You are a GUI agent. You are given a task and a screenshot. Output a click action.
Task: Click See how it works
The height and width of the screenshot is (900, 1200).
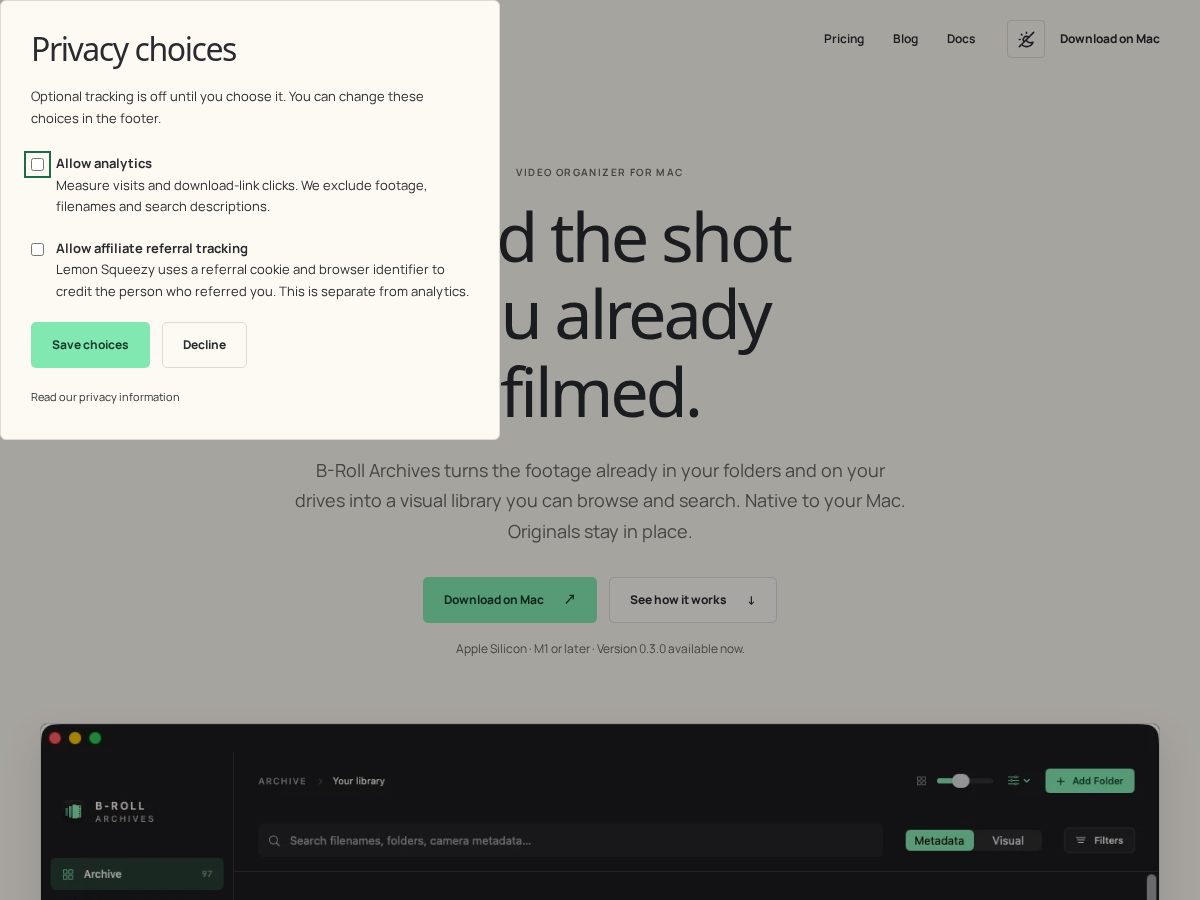coord(693,600)
